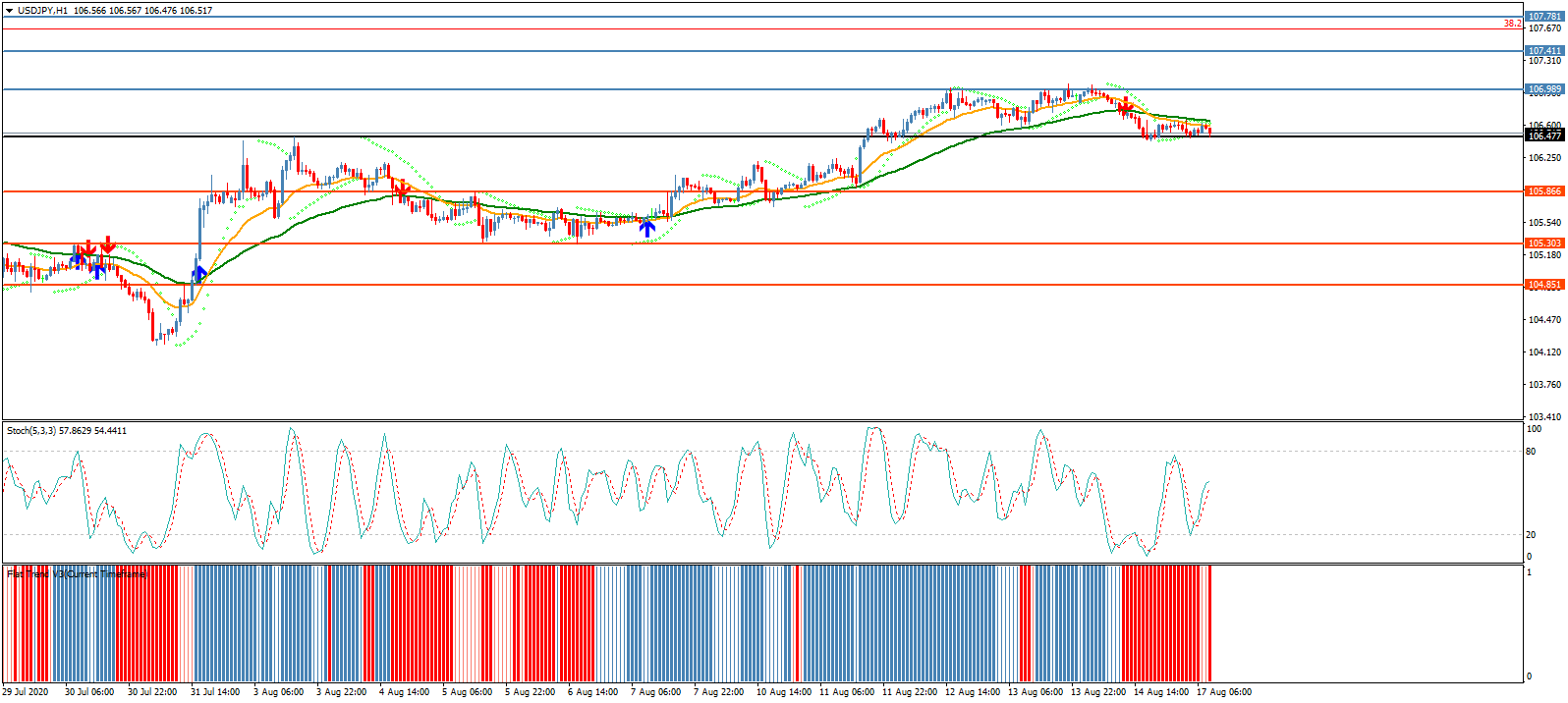Click the 106.989 resistance price tag
This screenshot has height=703, width=1568.
(x=1544, y=89)
